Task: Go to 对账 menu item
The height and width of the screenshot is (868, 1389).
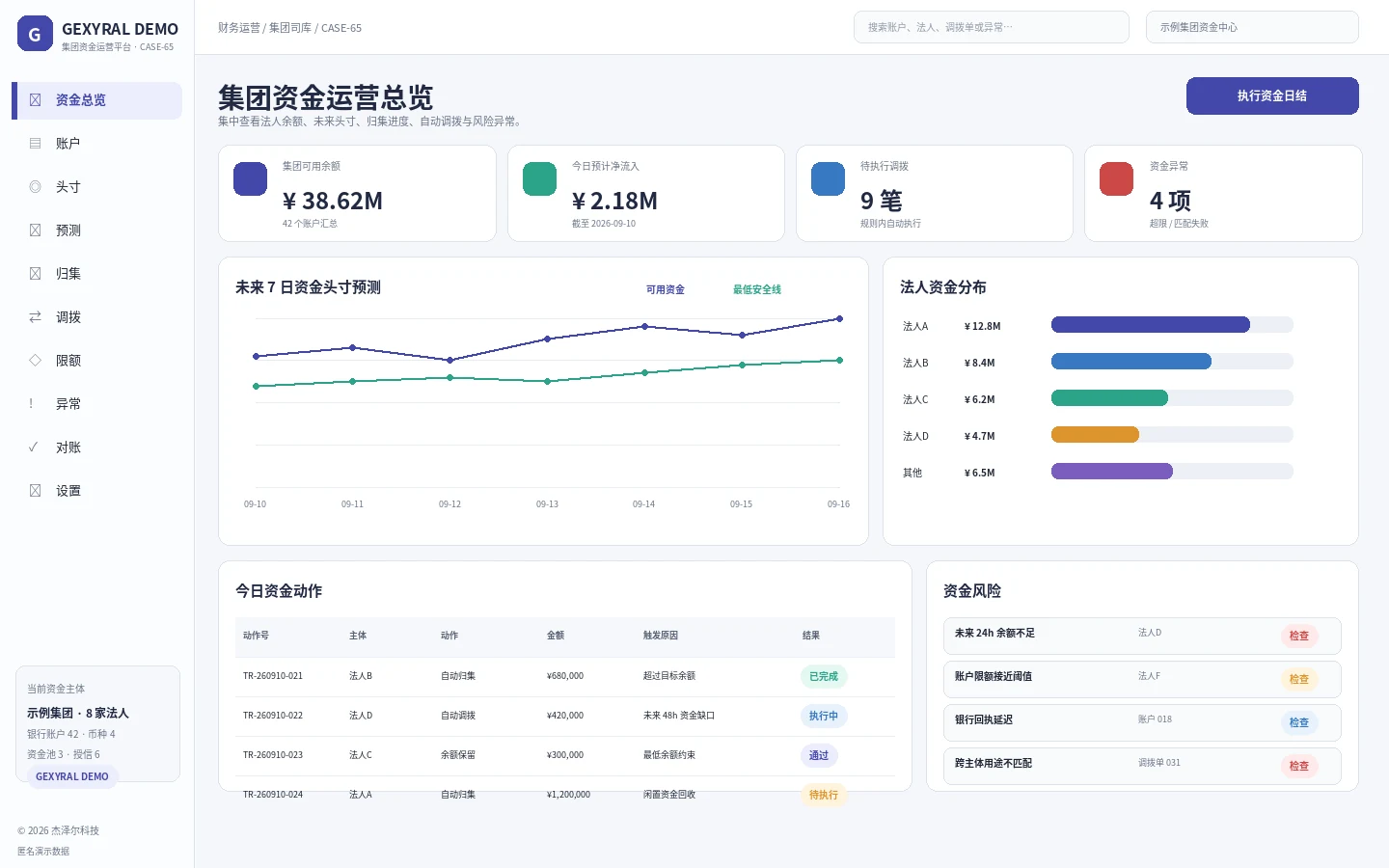Action: click(96, 448)
